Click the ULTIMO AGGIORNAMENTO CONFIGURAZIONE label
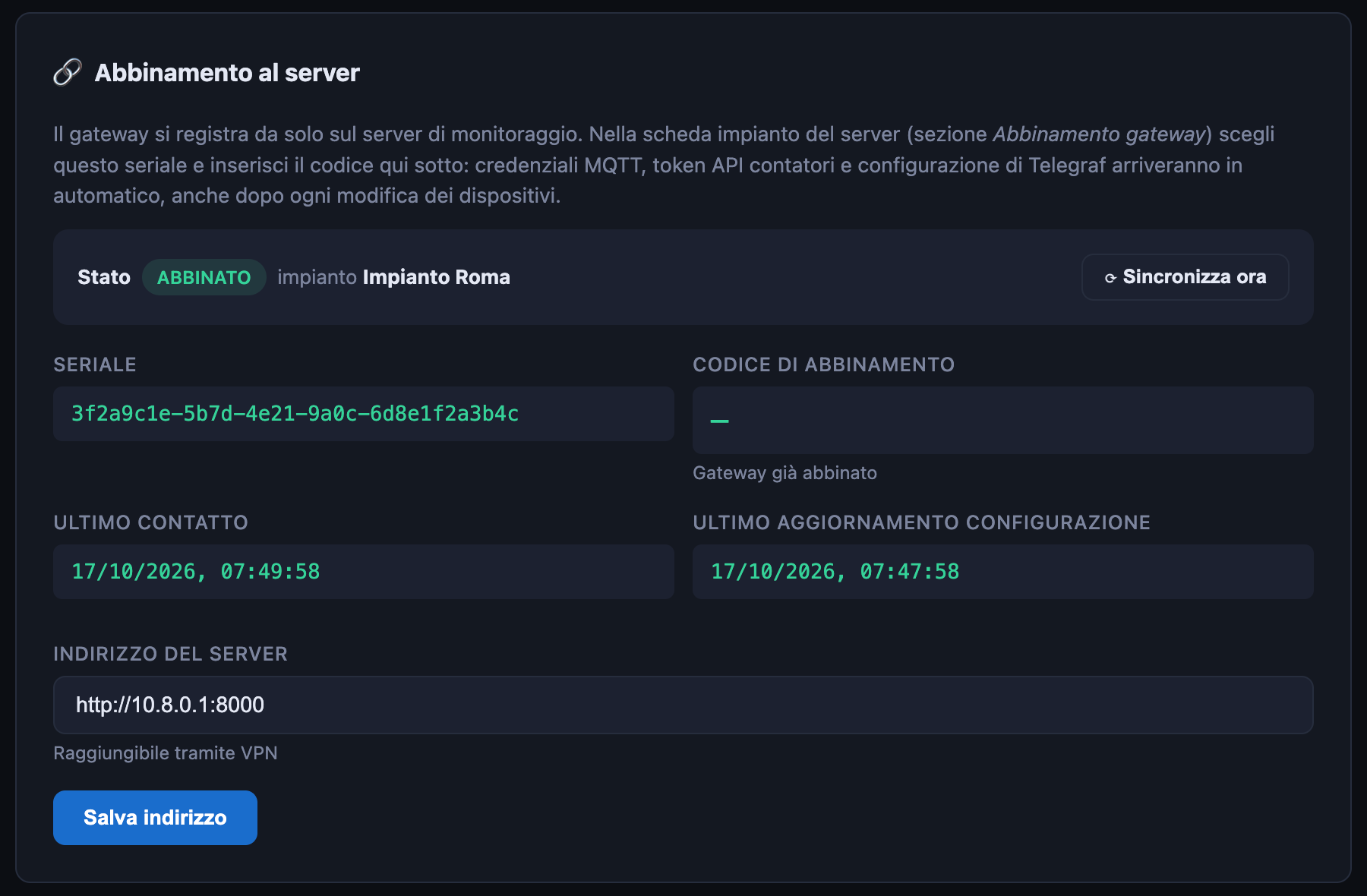The image size is (1367, 896). [x=922, y=522]
